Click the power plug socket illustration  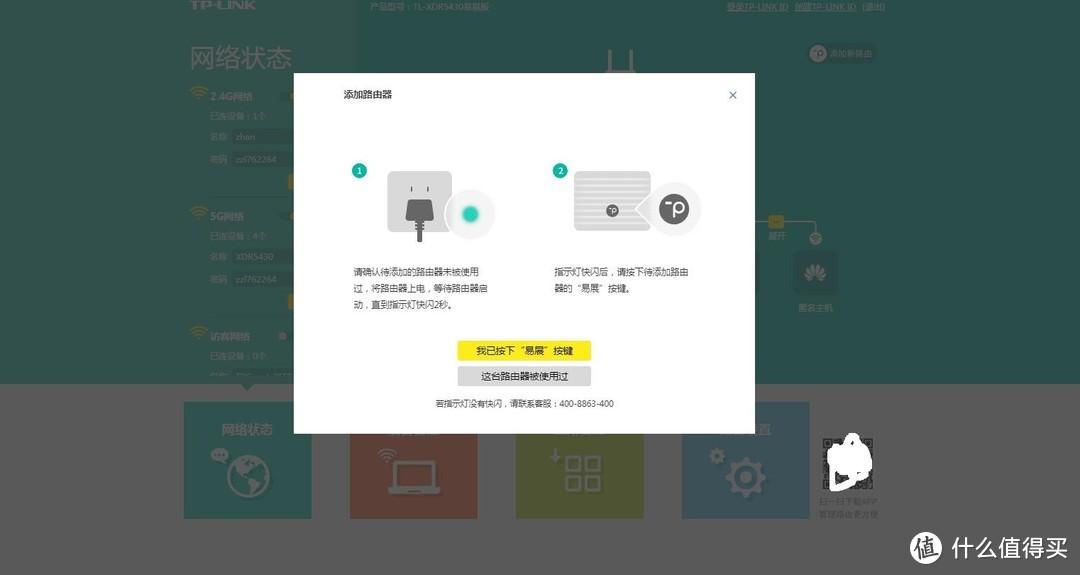419,205
